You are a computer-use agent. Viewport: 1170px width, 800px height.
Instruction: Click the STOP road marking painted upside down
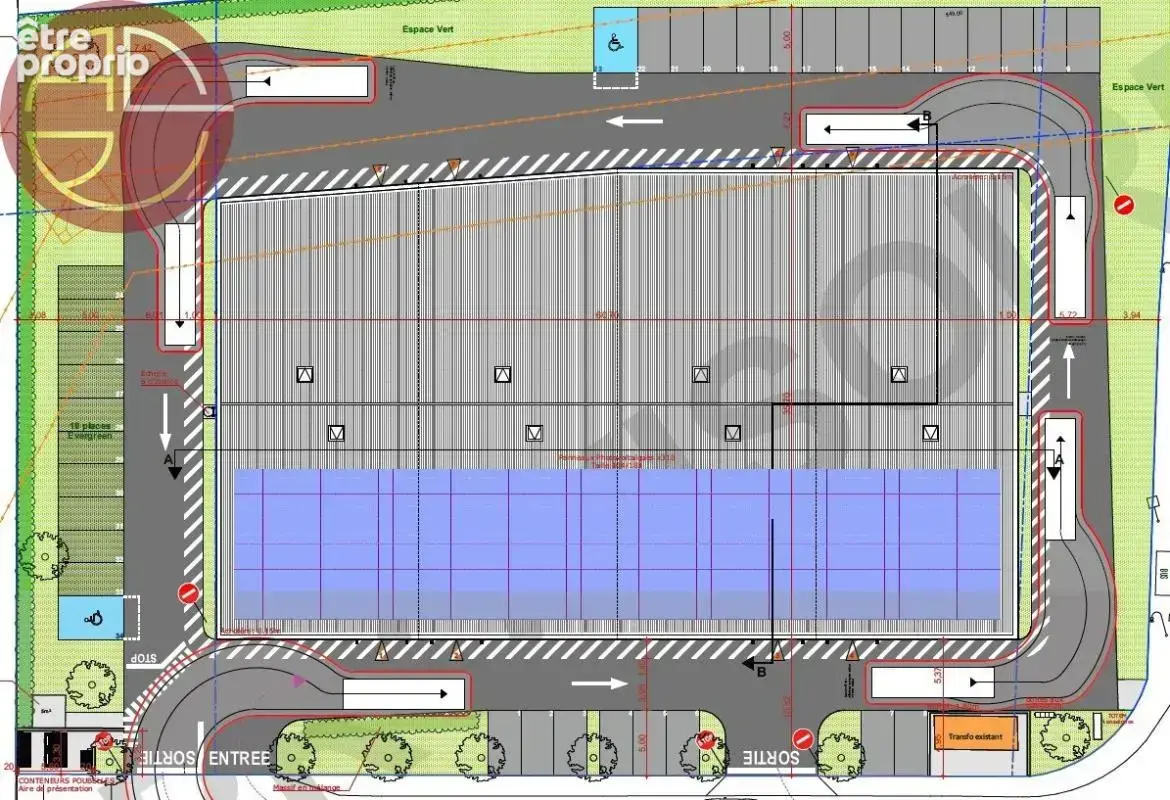(x=146, y=659)
